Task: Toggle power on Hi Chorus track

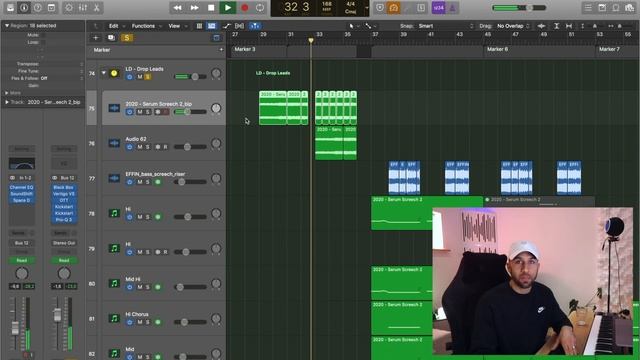Action: (x=129, y=322)
